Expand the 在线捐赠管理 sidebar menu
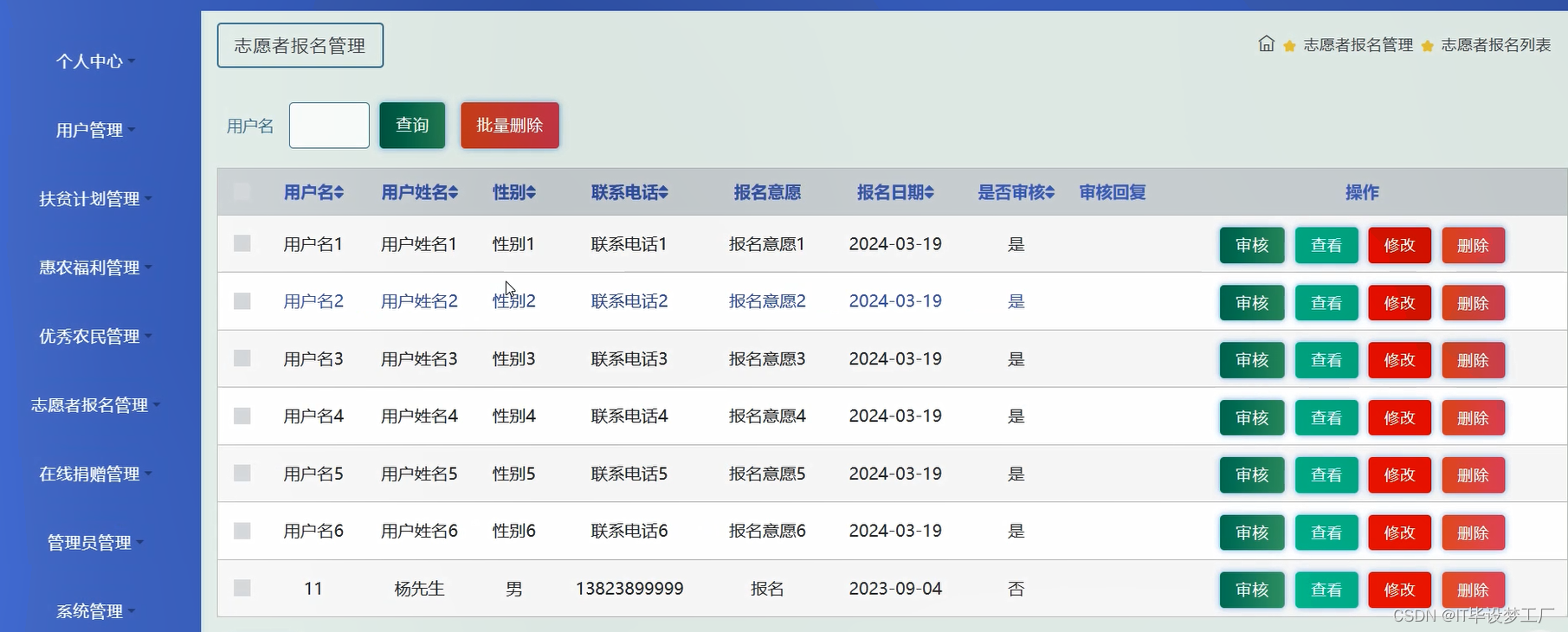 pos(95,474)
